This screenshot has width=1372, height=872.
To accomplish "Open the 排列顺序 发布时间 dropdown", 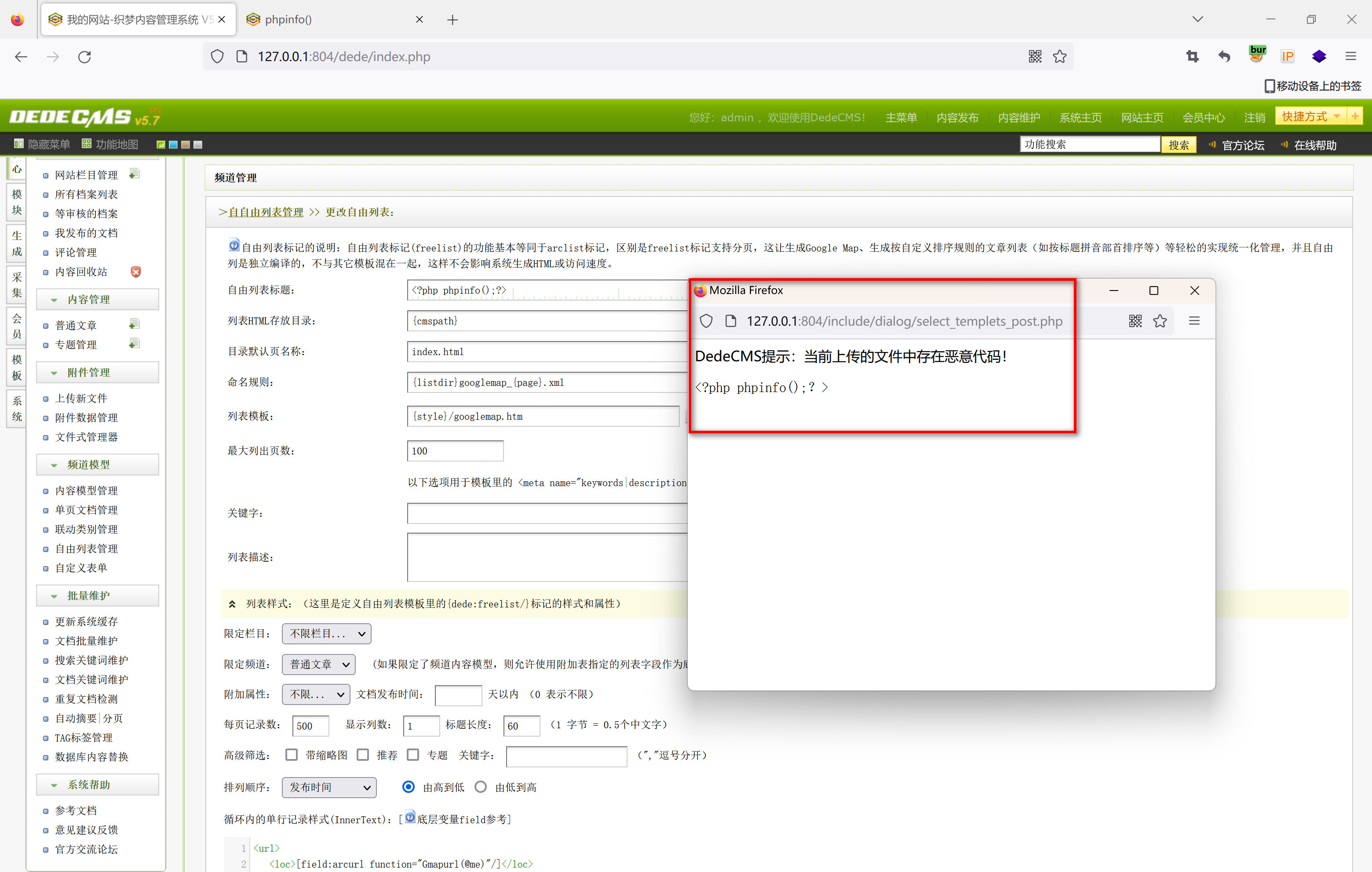I will click(329, 787).
